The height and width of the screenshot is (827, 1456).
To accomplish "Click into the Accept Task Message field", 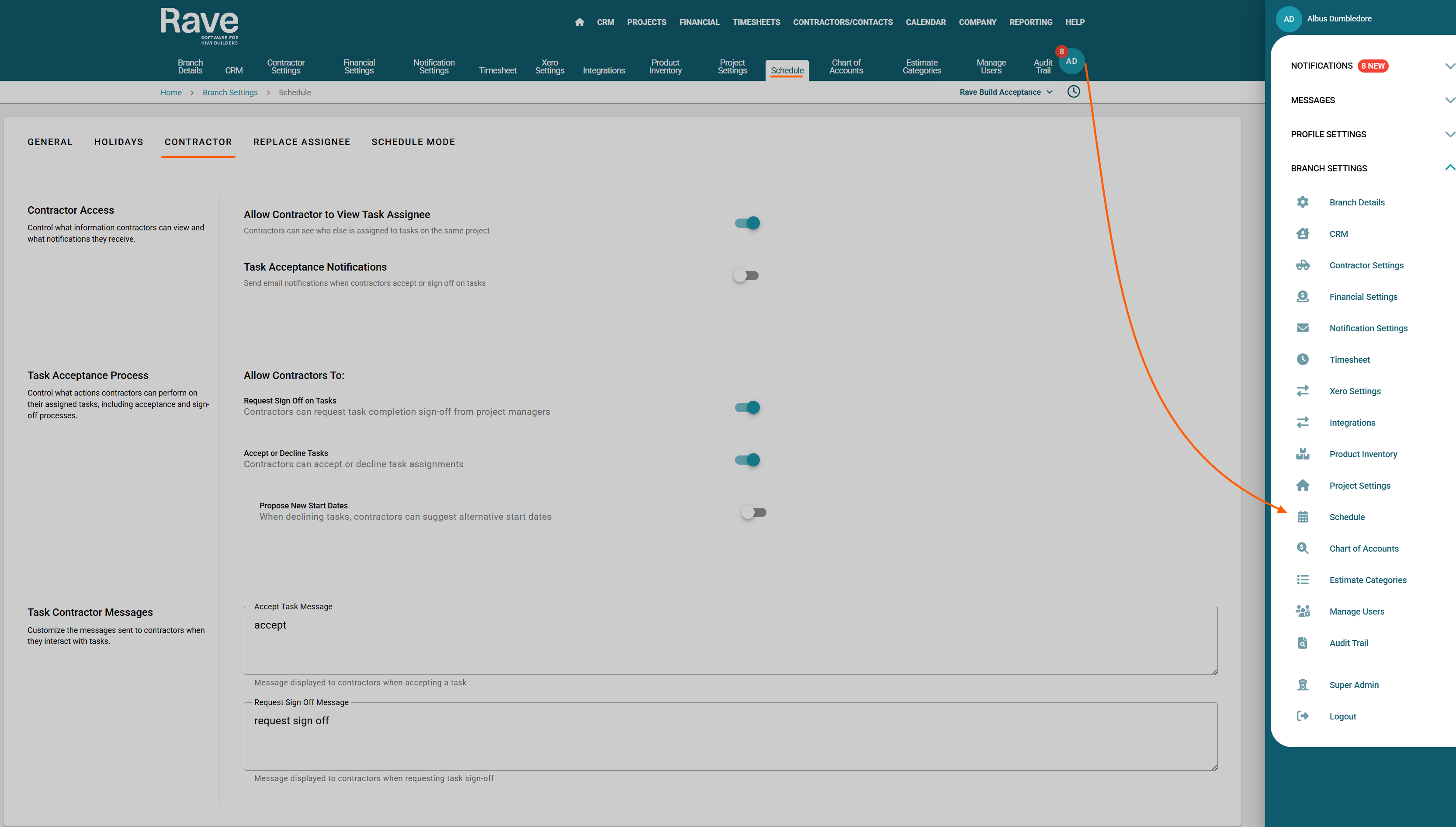I will click(x=730, y=641).
